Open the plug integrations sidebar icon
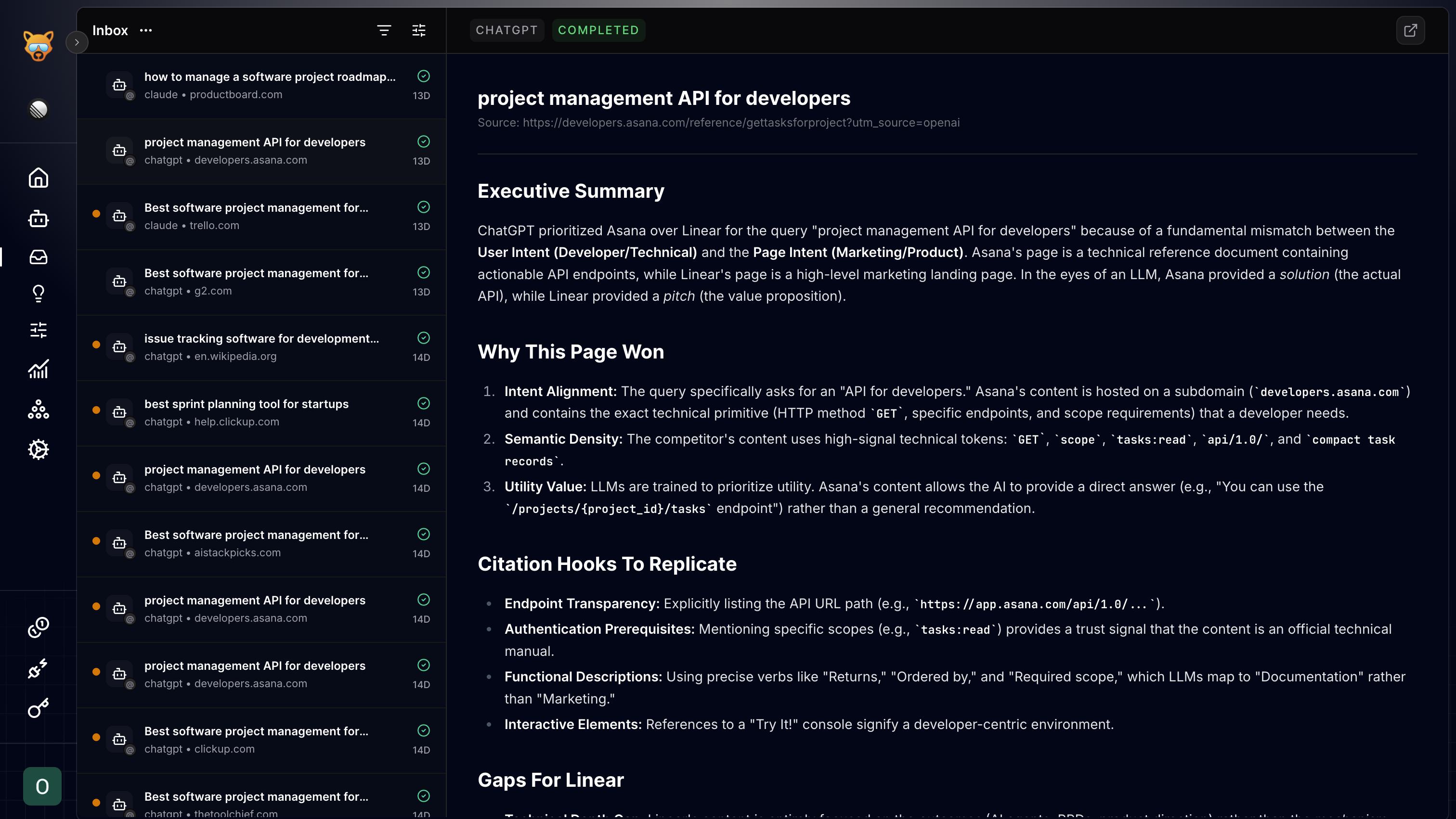 point(39,669)
